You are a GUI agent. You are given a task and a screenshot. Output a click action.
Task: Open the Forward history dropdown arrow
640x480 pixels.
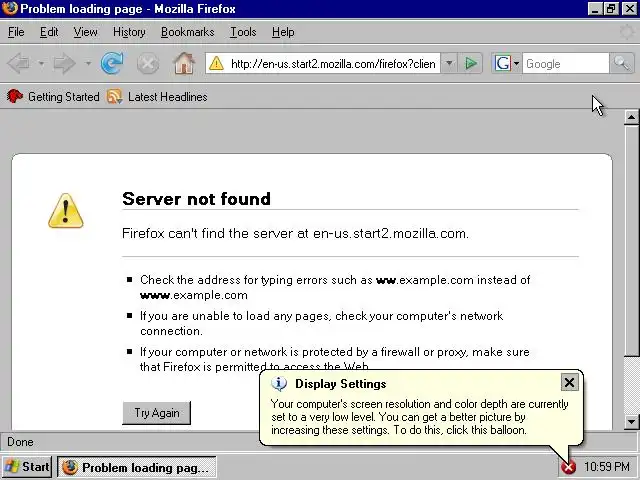point(88,64)
